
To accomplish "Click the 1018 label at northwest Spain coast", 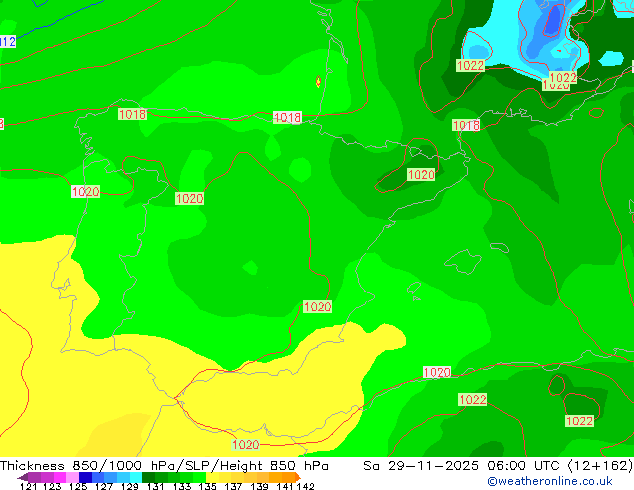I will coord(133,114).
